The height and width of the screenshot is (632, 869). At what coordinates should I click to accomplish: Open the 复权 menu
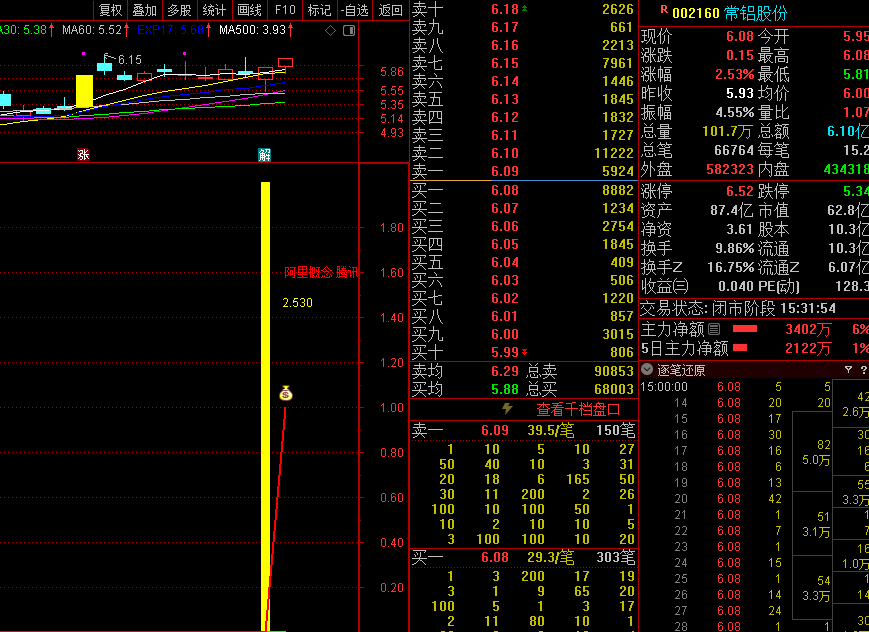(109, 10)
